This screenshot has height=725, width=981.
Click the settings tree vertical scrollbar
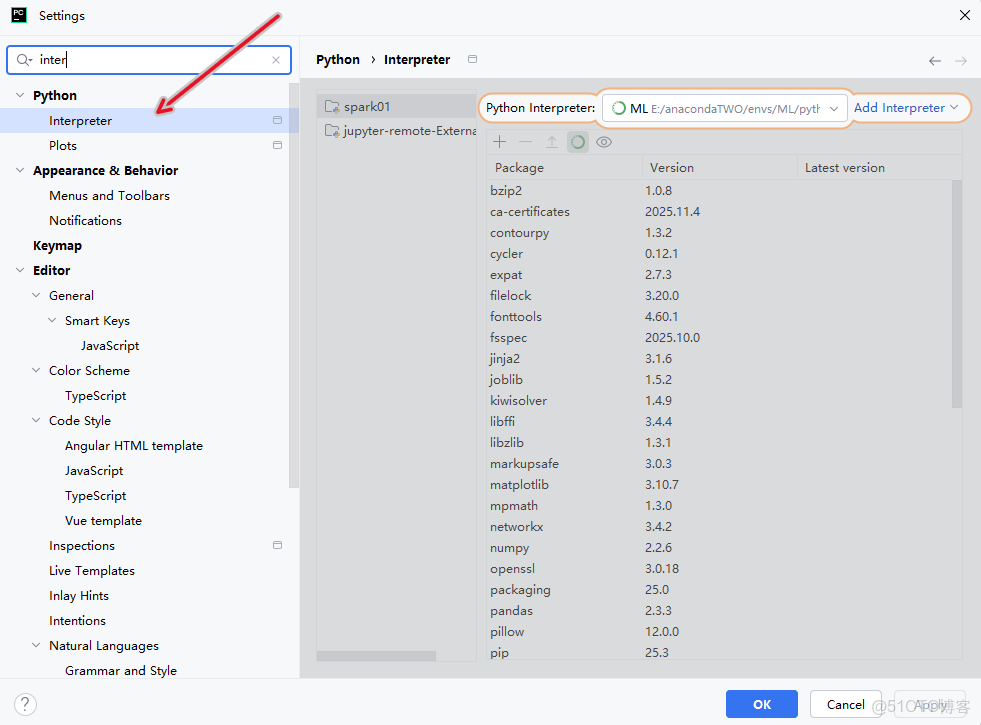point(294,285)
